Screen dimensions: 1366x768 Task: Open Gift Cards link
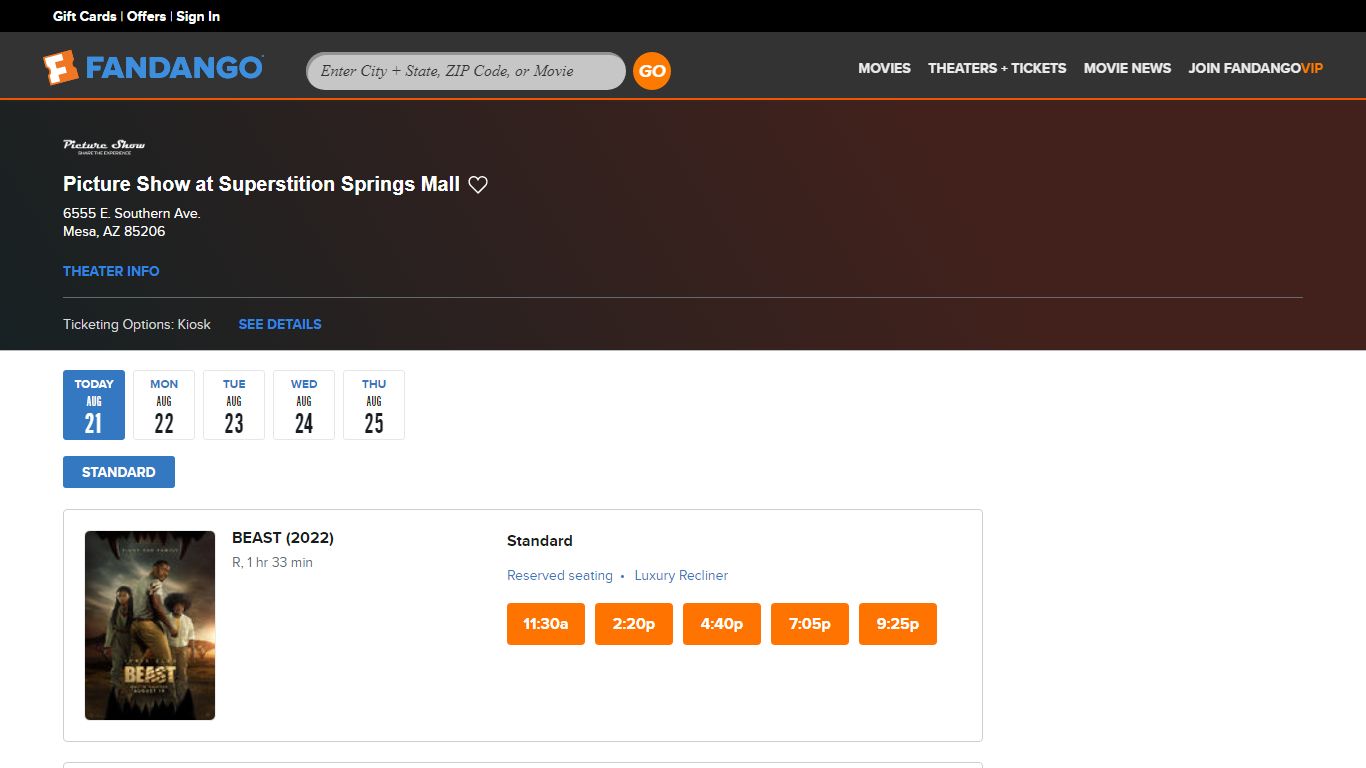[85, 16]
